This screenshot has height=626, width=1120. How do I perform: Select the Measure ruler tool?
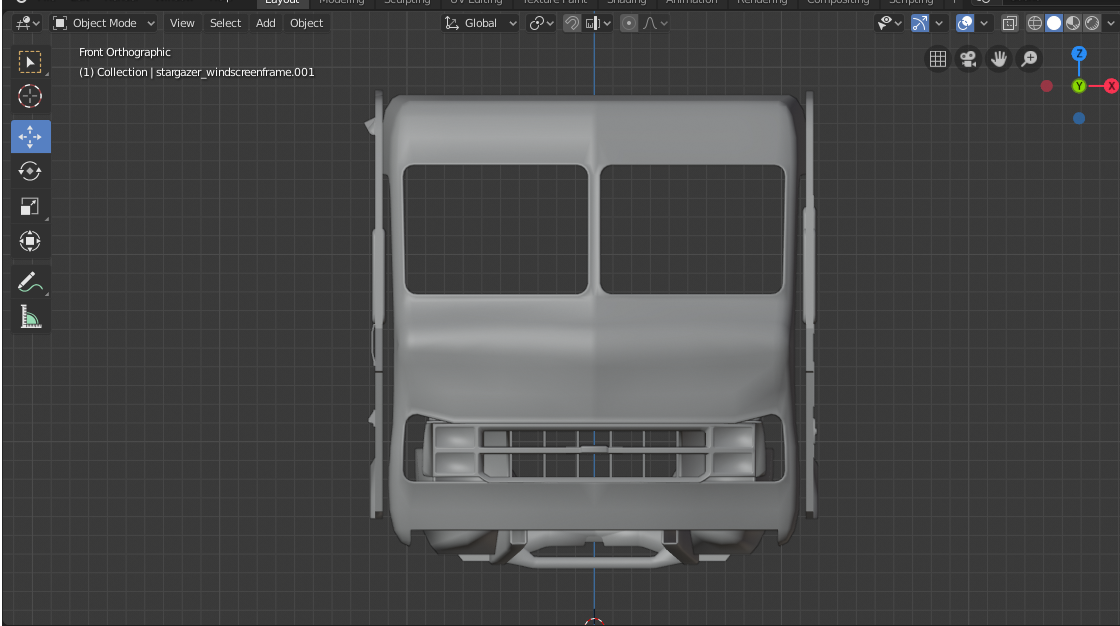click(30, 318)
